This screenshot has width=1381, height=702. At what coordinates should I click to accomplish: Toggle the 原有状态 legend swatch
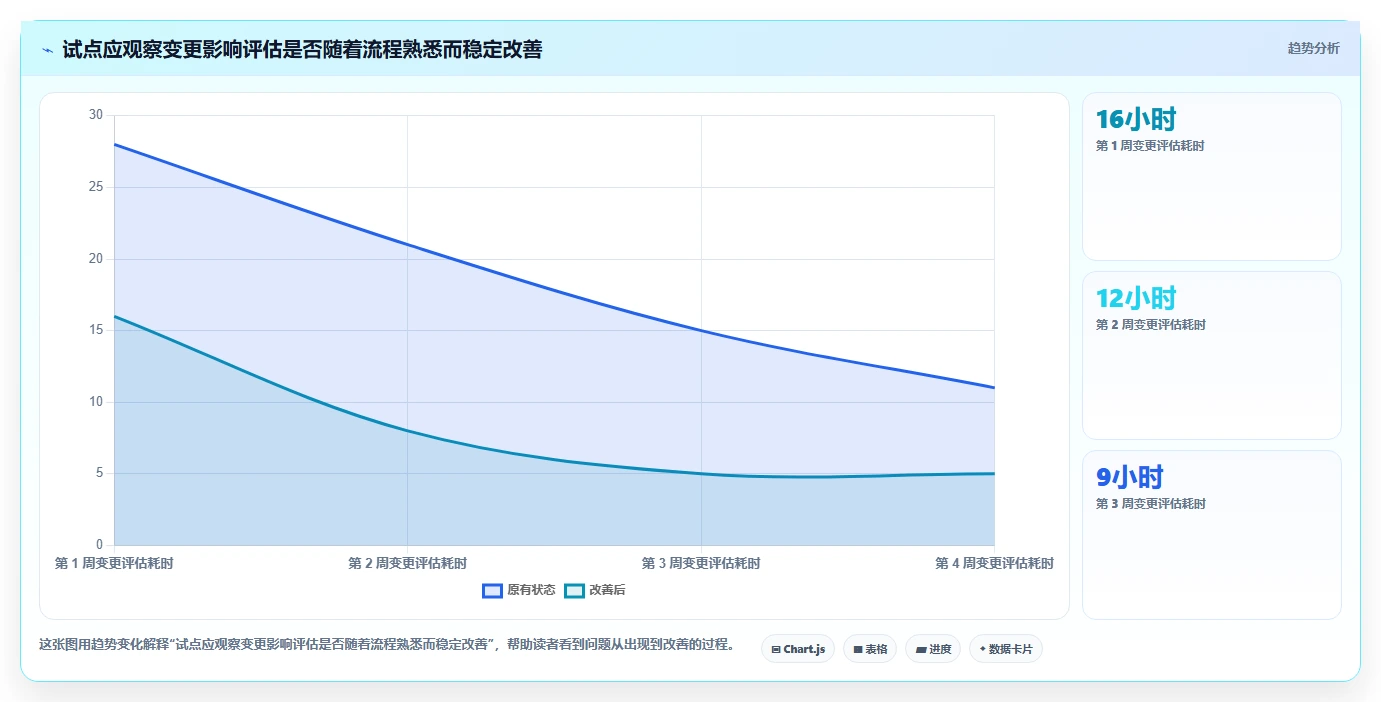pyautogui.click(x=492, y=591)
